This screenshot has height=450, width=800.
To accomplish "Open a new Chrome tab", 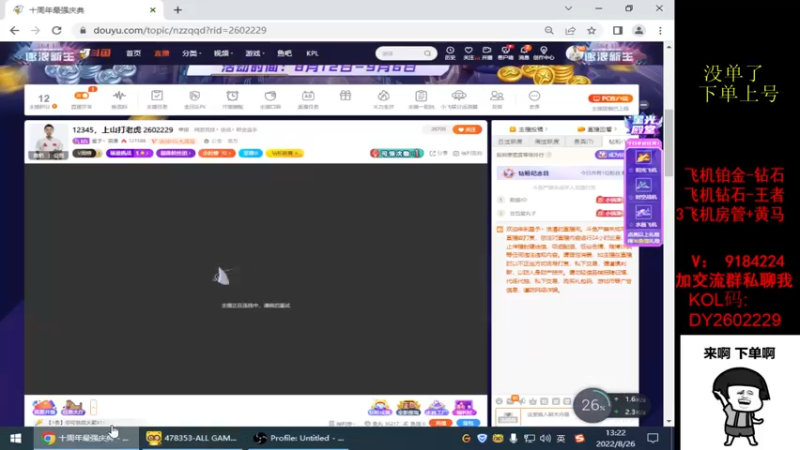I will pyautogui.click(x=178, y=10).
